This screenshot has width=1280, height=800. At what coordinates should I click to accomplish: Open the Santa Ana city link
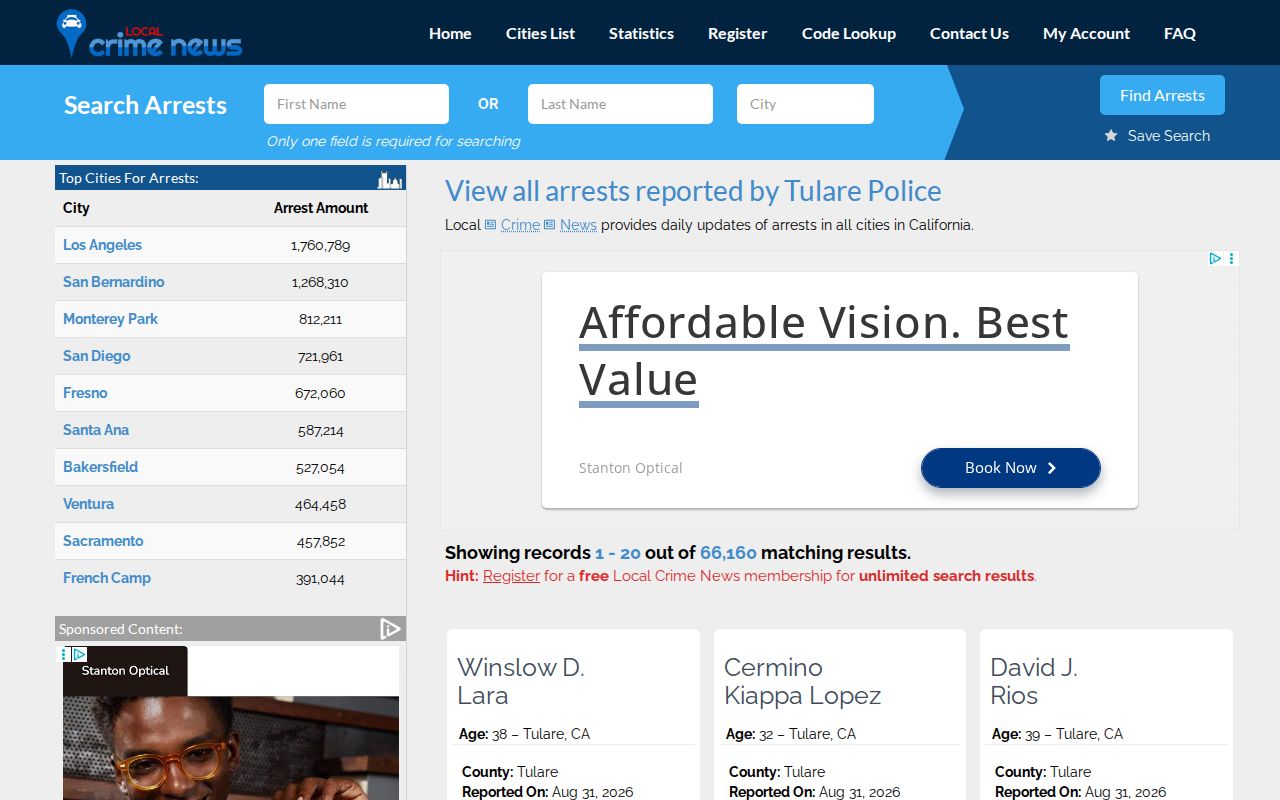point(96,430)
